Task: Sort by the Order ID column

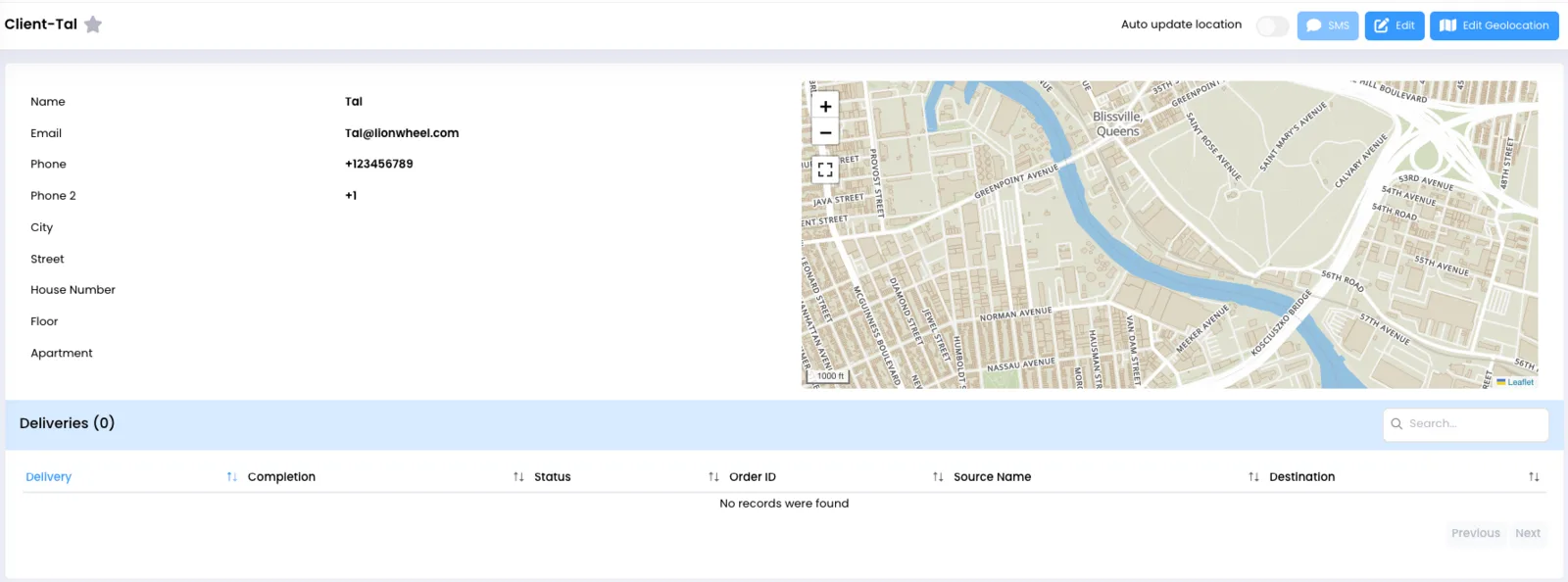Action: tap(836, 477)
